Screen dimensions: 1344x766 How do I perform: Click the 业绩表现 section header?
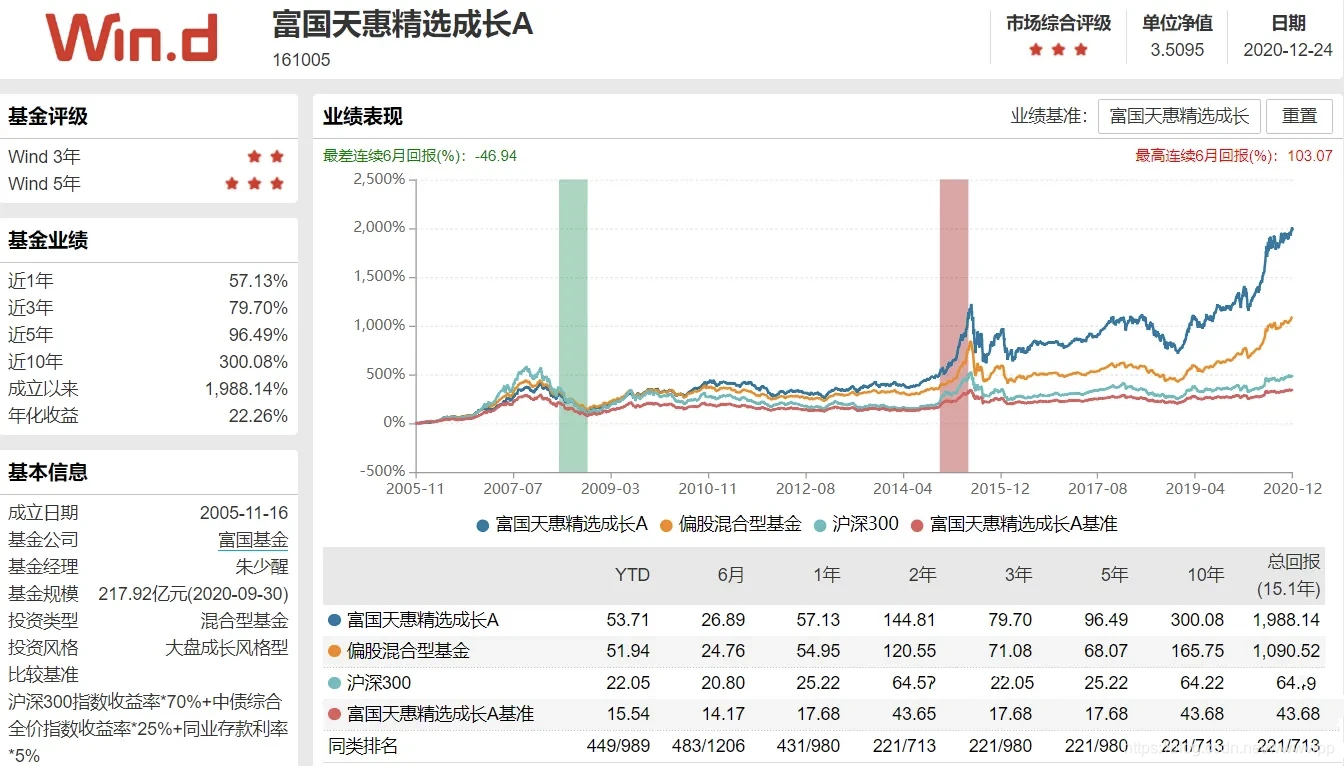362,117
